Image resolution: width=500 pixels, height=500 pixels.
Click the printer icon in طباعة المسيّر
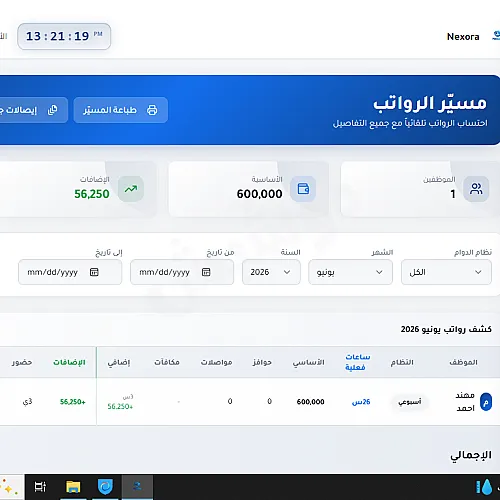click(152, 110)
